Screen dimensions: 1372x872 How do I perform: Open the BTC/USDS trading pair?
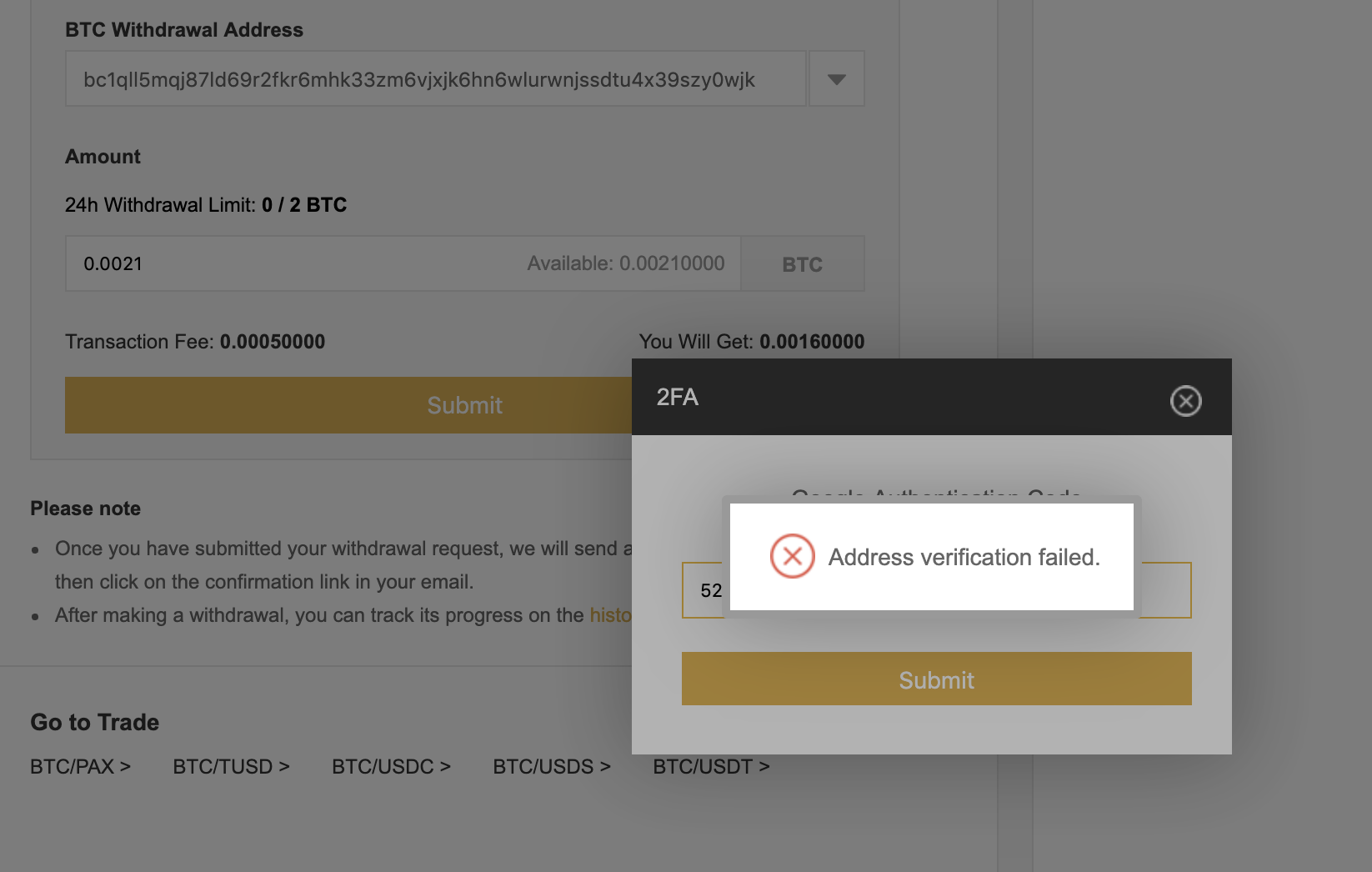[552, 766]
